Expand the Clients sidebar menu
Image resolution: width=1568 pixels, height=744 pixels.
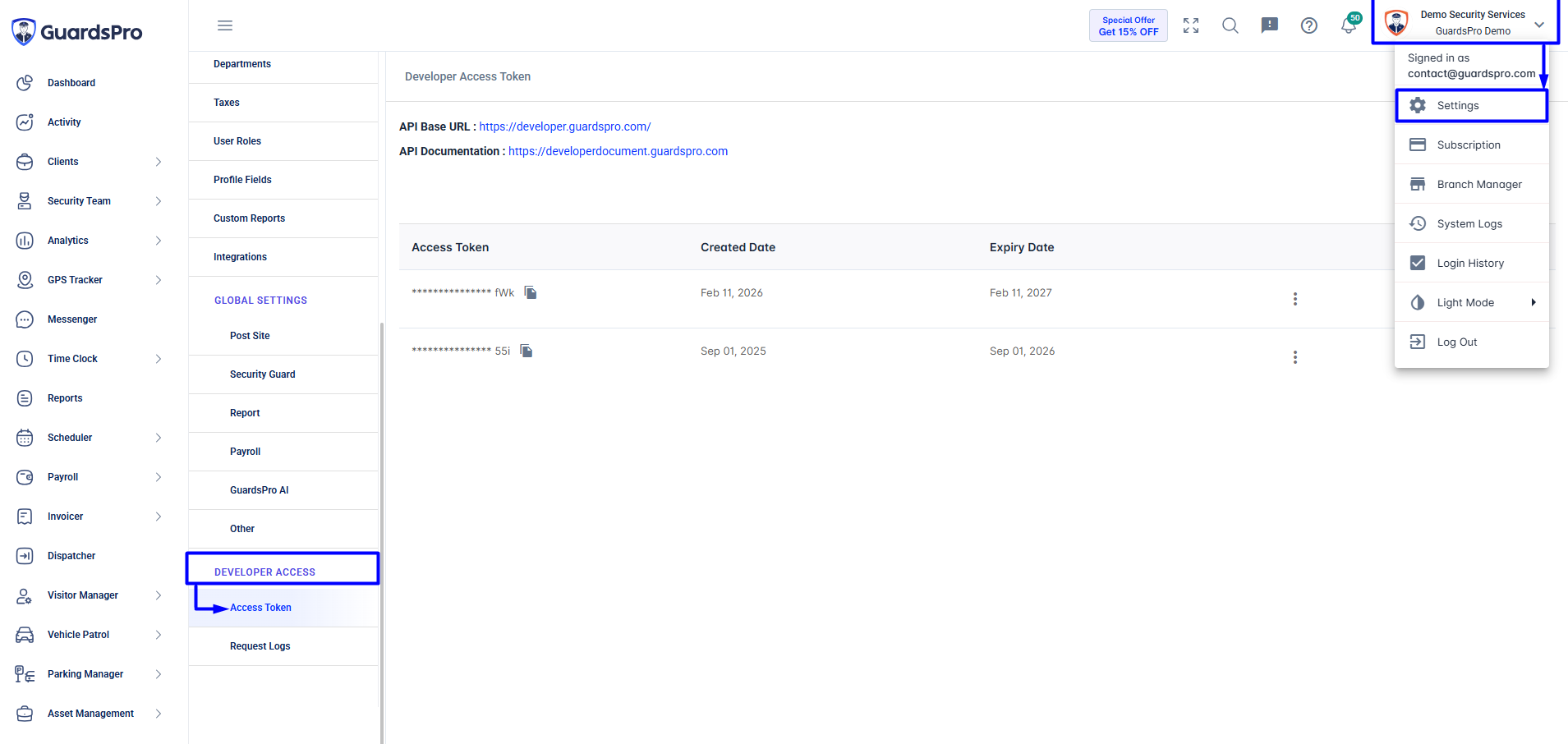coord(159,162)
